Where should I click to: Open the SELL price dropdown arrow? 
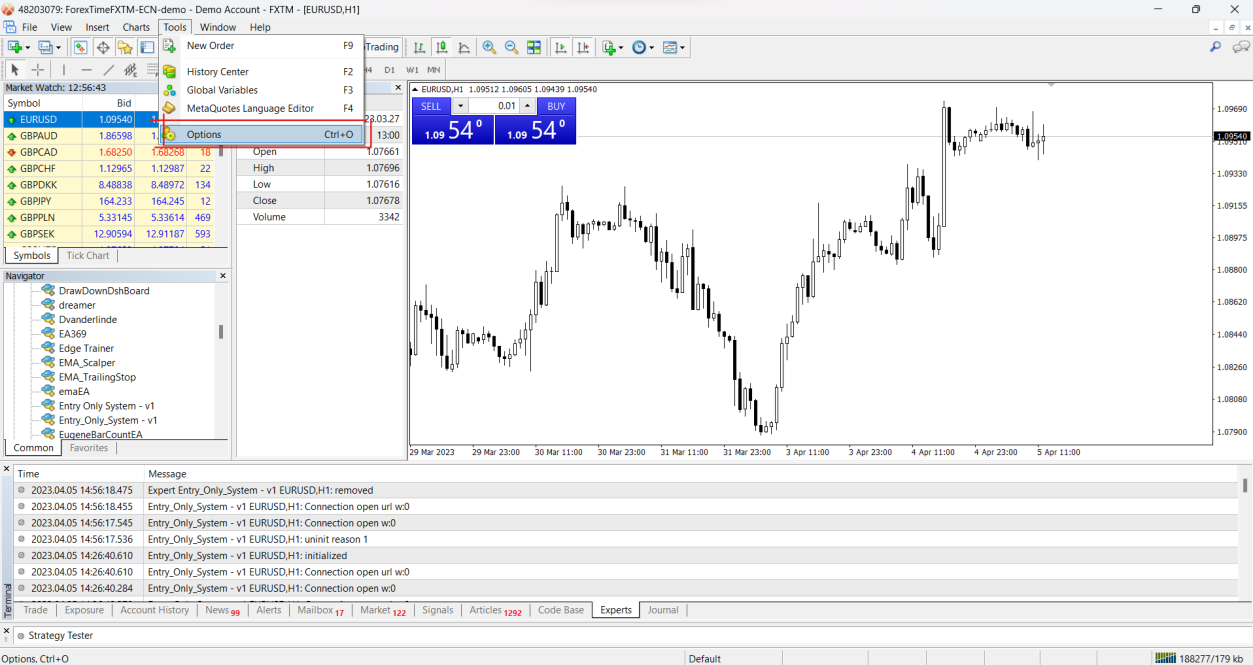coord(460,105)
